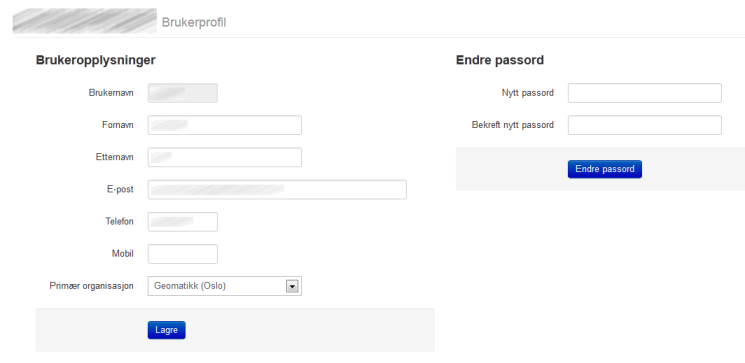Focus the Bekreft nytt passord field

coord(644,125)
